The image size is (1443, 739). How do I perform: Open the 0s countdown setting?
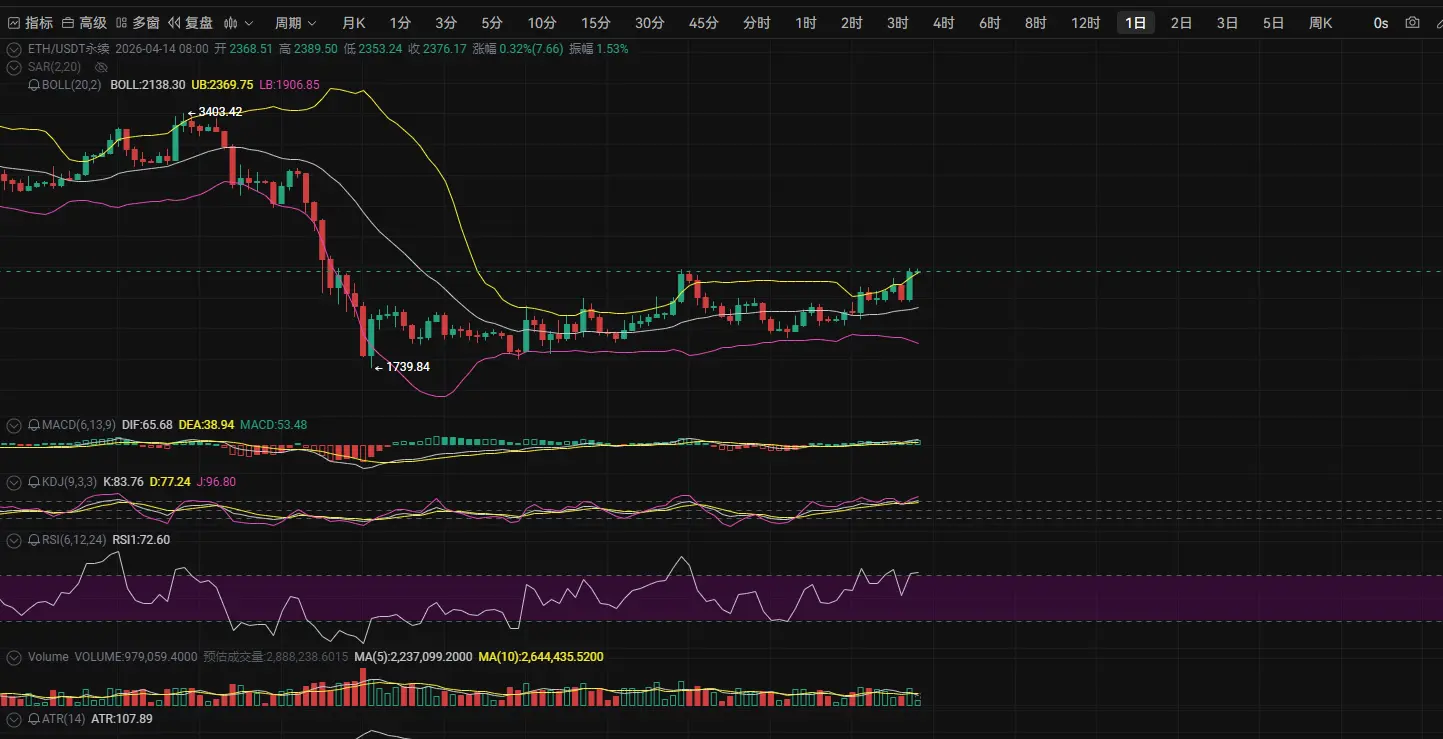click(x=1381, y=22)
